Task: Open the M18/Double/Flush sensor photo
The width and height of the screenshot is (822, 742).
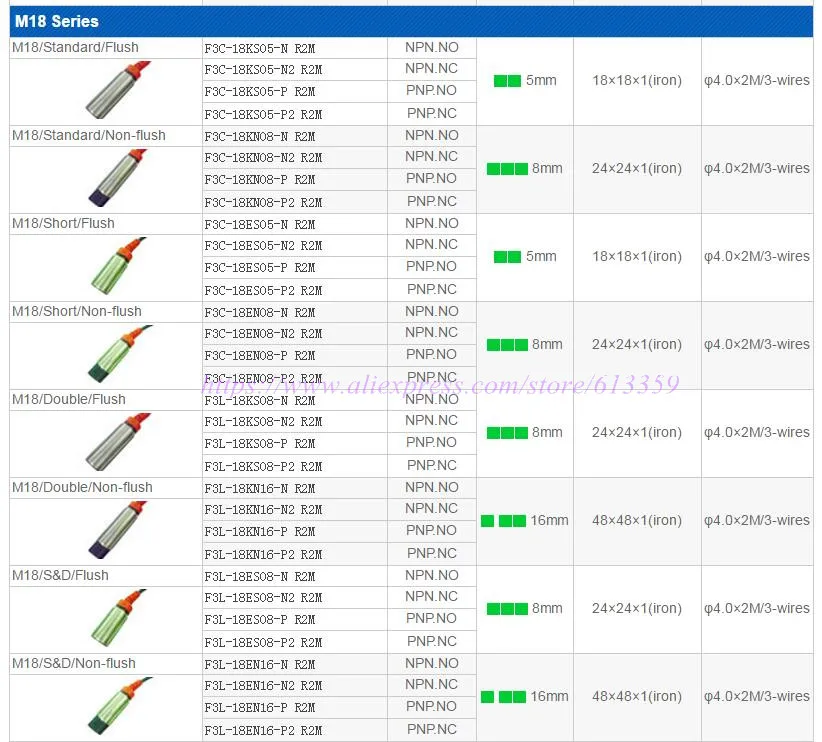Action: tap(118, 442)
